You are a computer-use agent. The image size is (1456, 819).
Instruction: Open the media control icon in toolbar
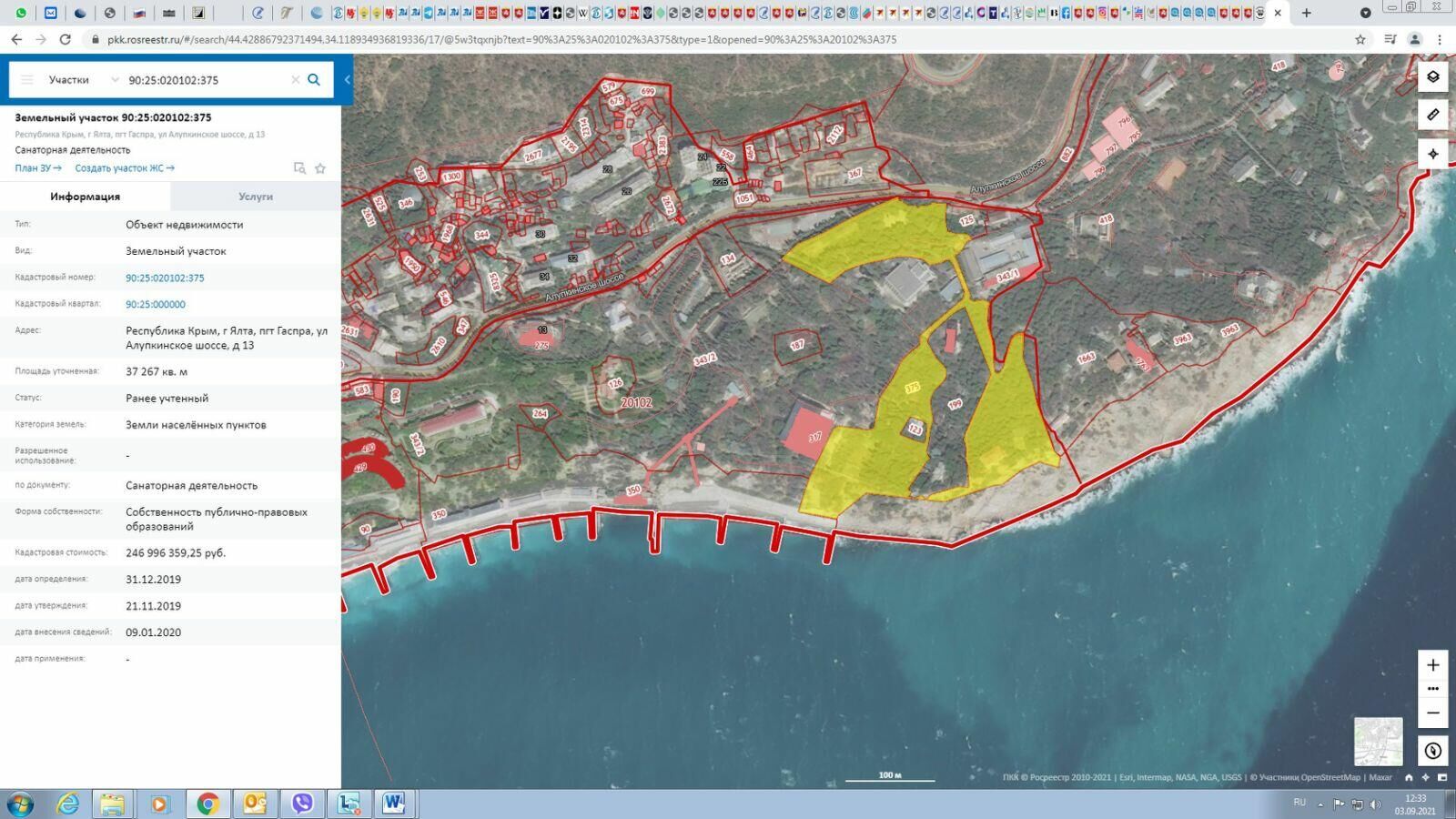(x=1390, y=39)
